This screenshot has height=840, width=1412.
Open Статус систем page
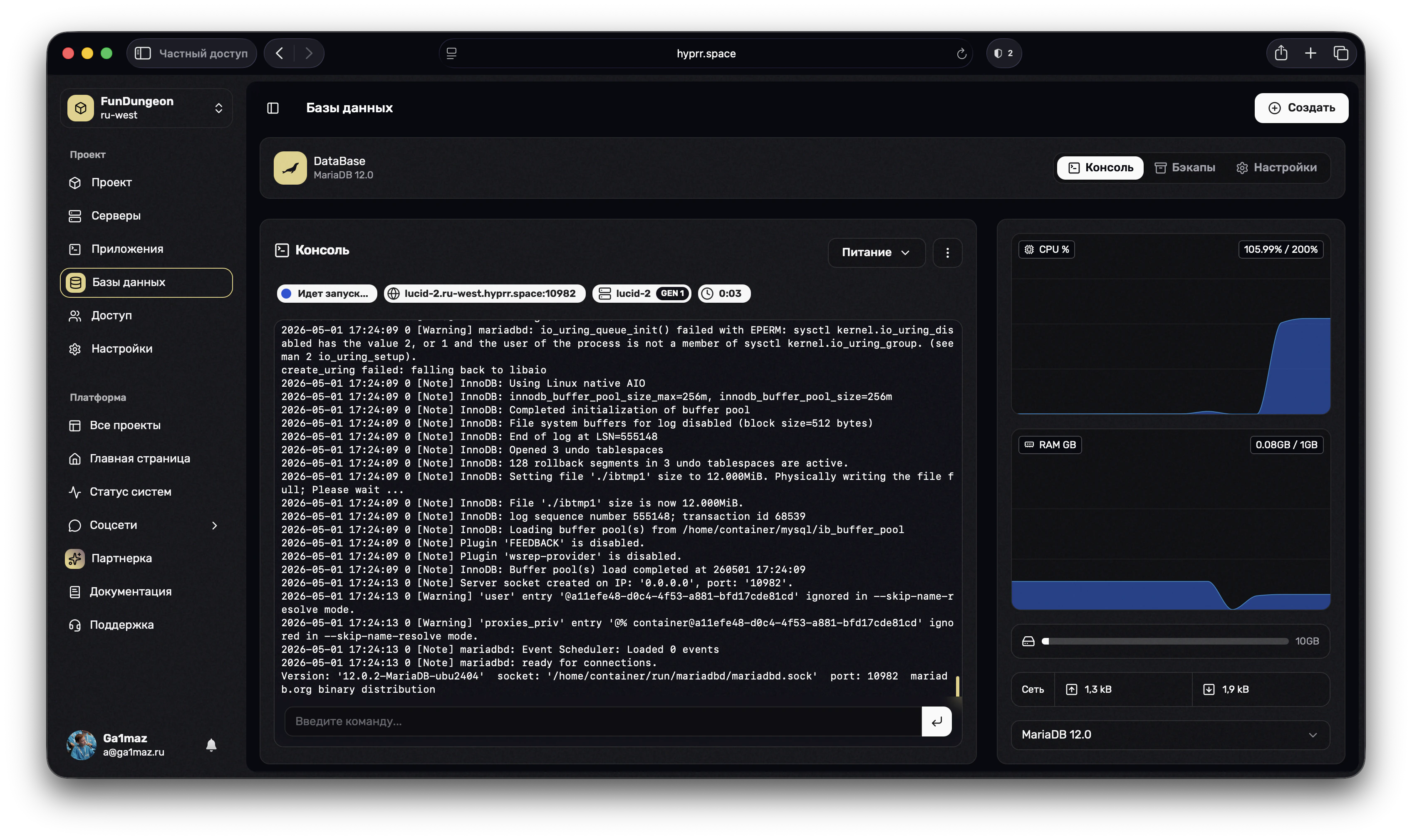pyautogui.click(x=146, y=492)
